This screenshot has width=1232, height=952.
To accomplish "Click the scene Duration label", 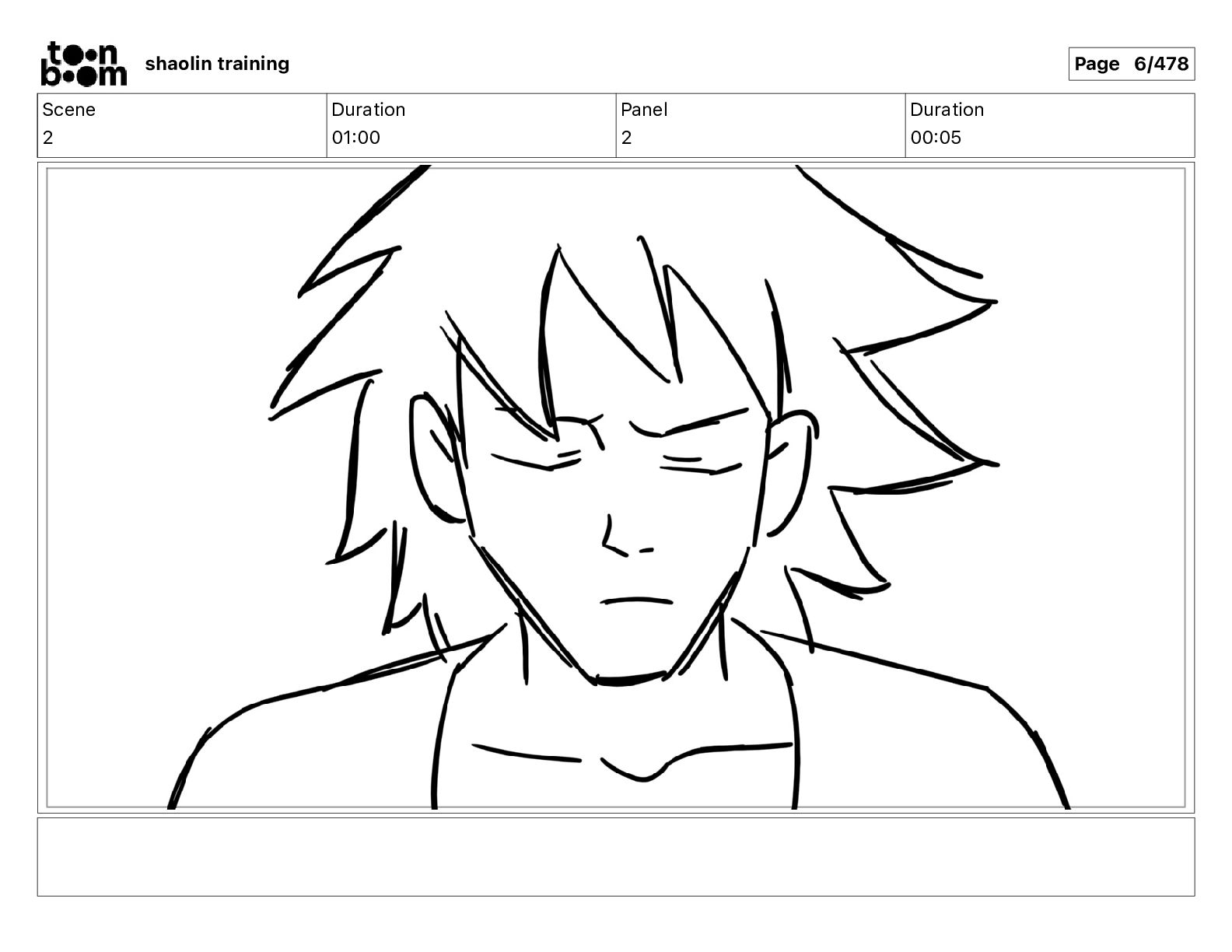I will pos(368,110).
